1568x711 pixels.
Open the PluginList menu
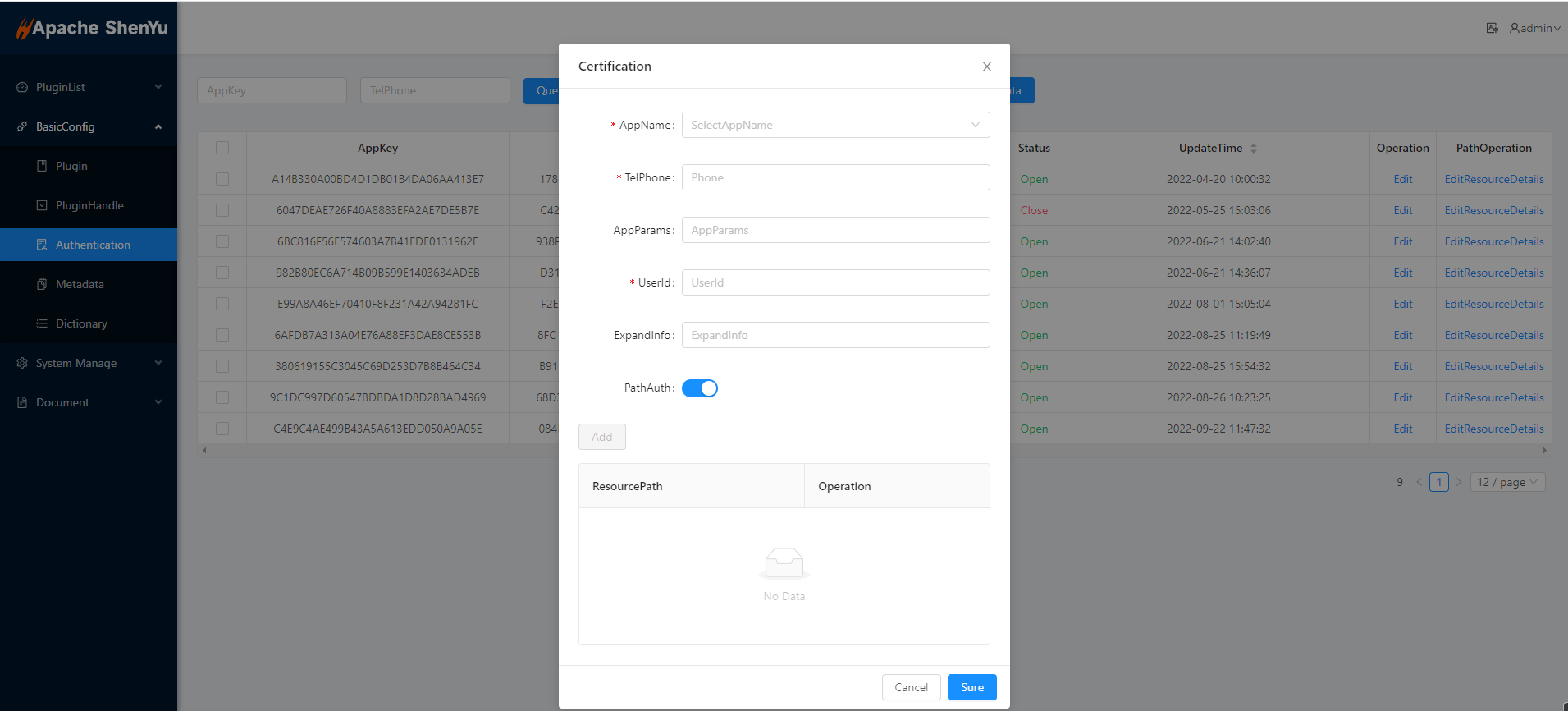89,87
